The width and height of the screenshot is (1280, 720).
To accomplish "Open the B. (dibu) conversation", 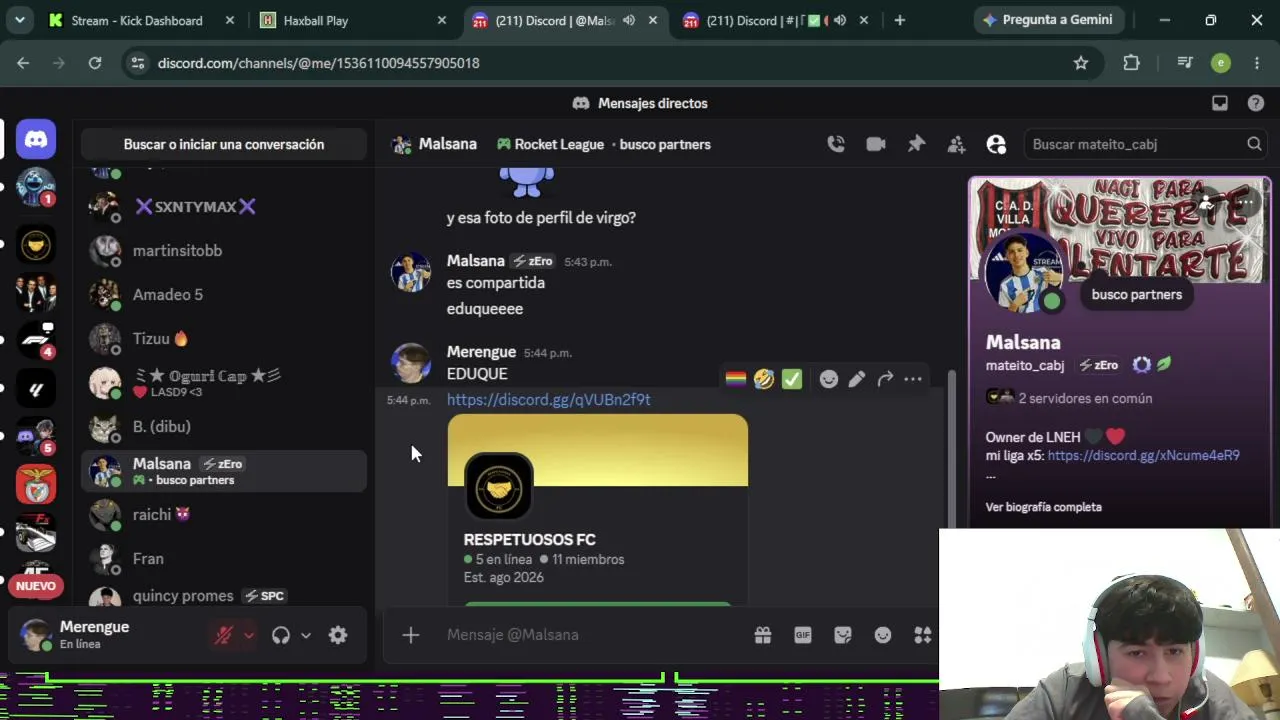I will [x=224, y=426].
